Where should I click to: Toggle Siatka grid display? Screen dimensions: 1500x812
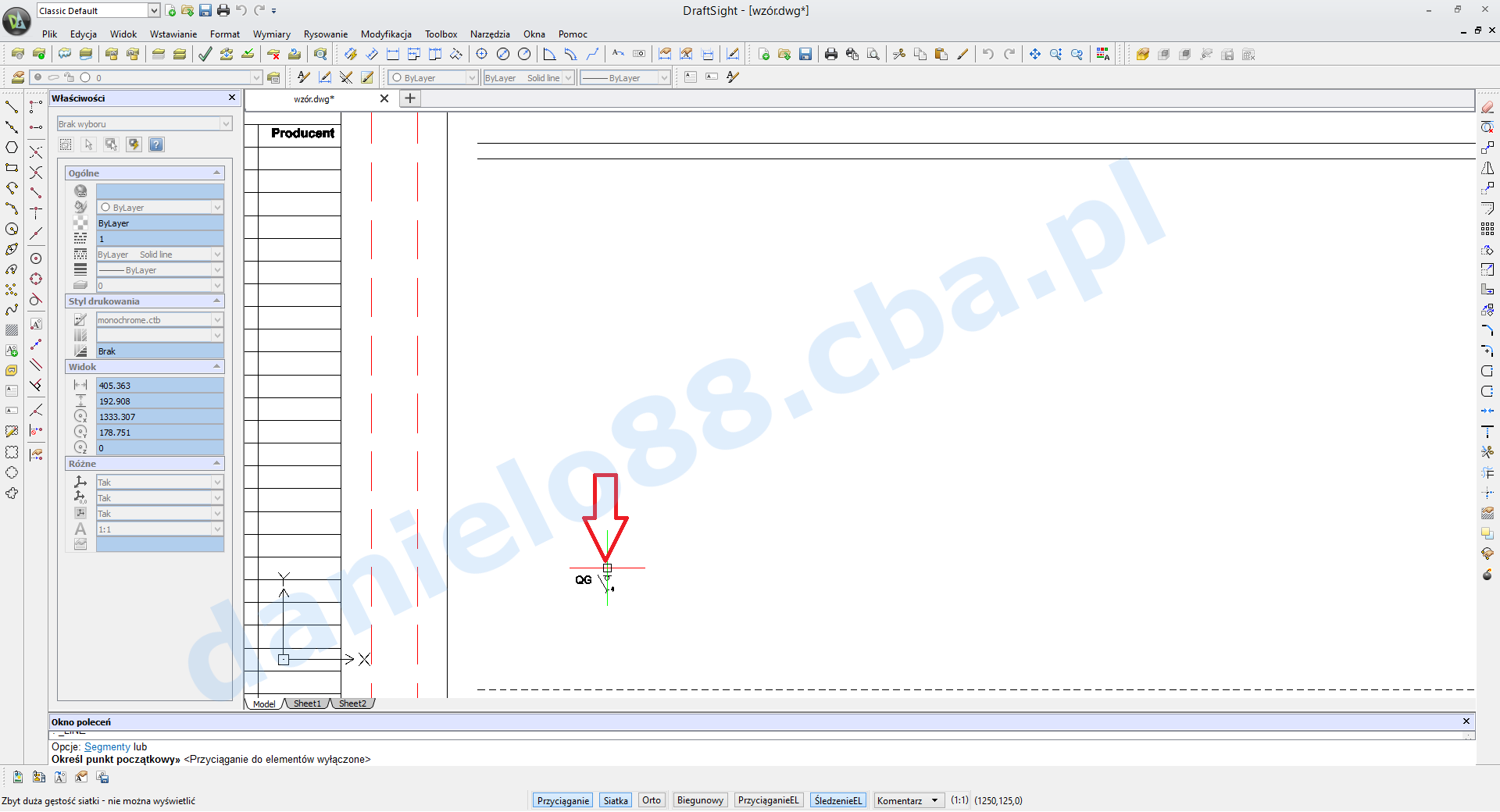click(x=616, y=800)
